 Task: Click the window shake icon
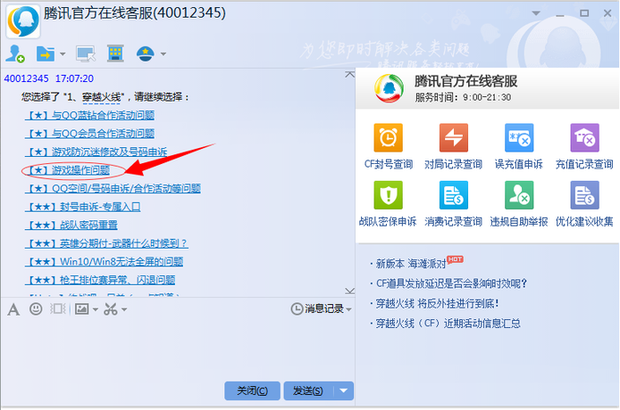(58, 309)
